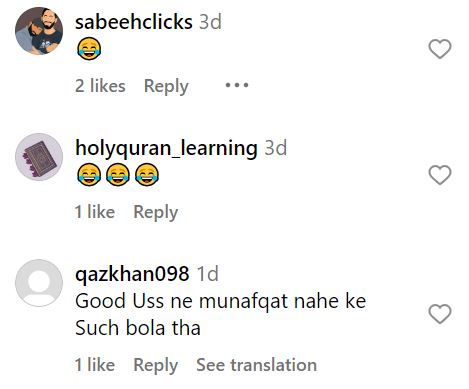Viewport: 469px width, 389px height.
Task: Reply to qazkhan098 comment
Action: pyautogui.click(x=156, y=365)
